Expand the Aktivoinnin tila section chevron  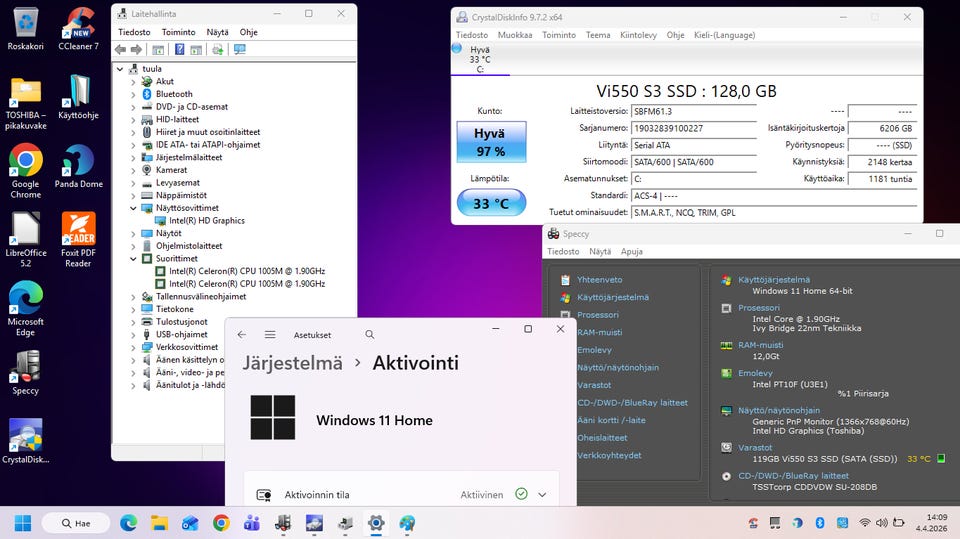tap(542, 495)
